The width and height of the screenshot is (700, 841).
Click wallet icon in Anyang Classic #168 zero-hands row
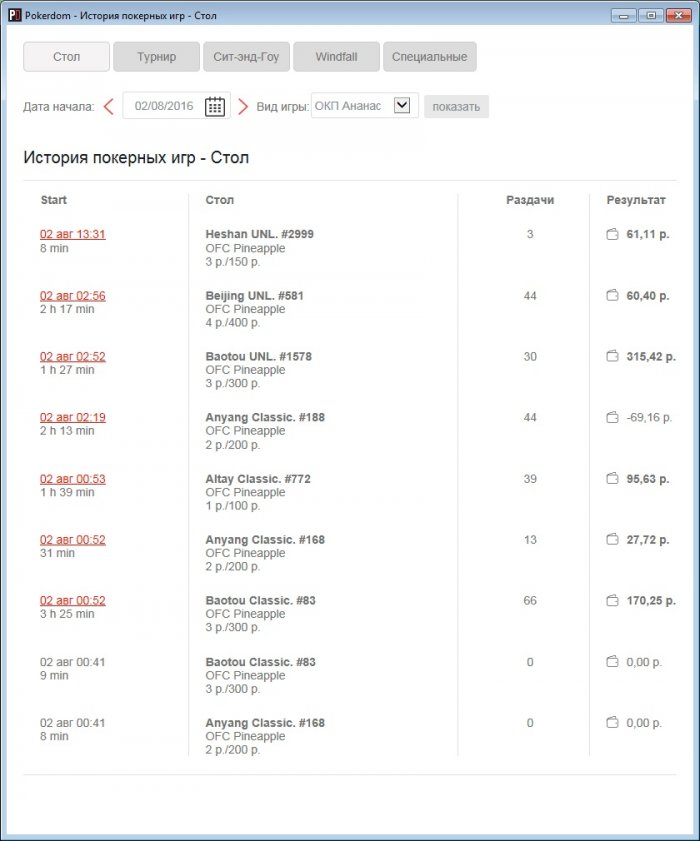612,723
